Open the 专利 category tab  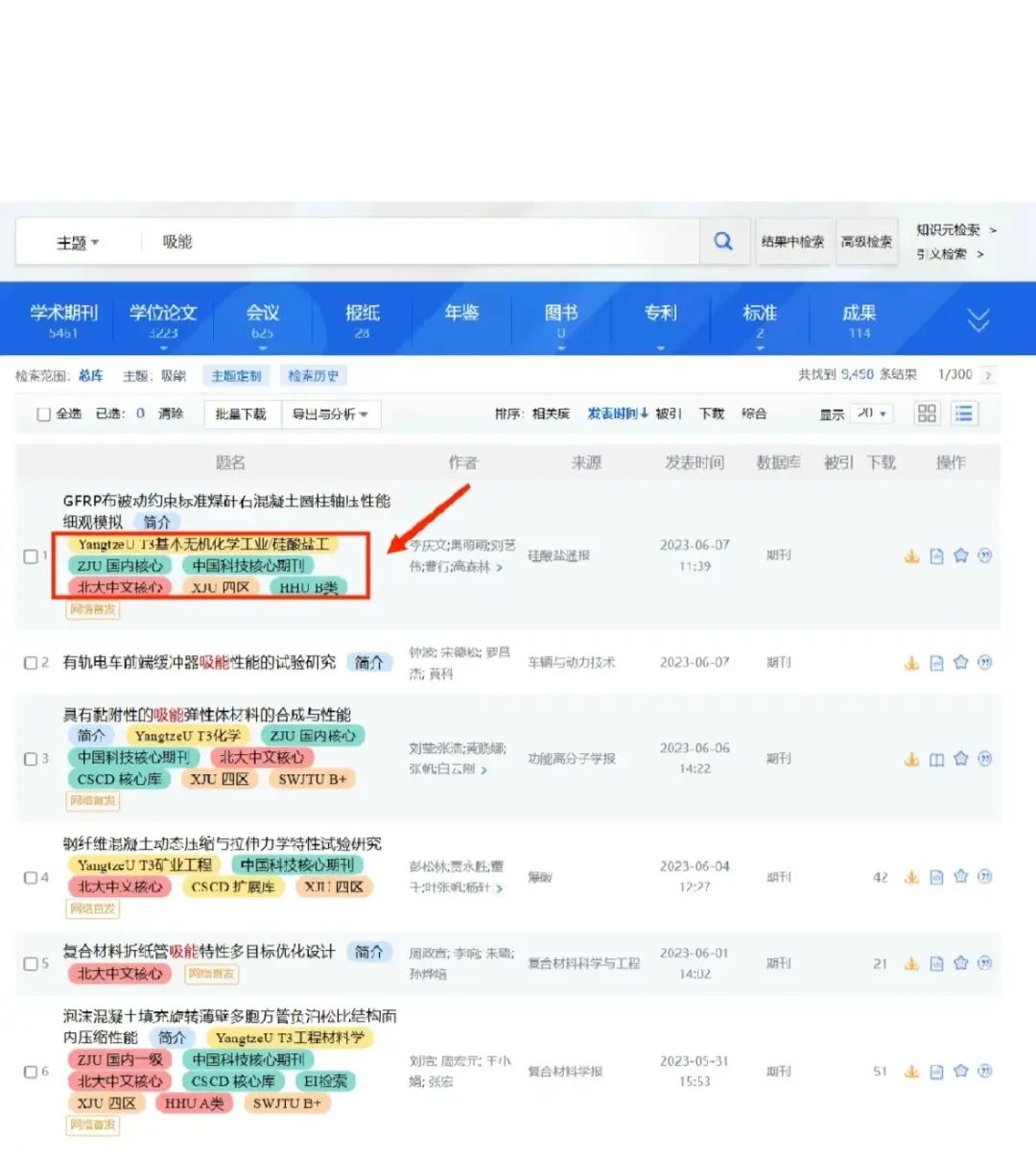[660, 312]
